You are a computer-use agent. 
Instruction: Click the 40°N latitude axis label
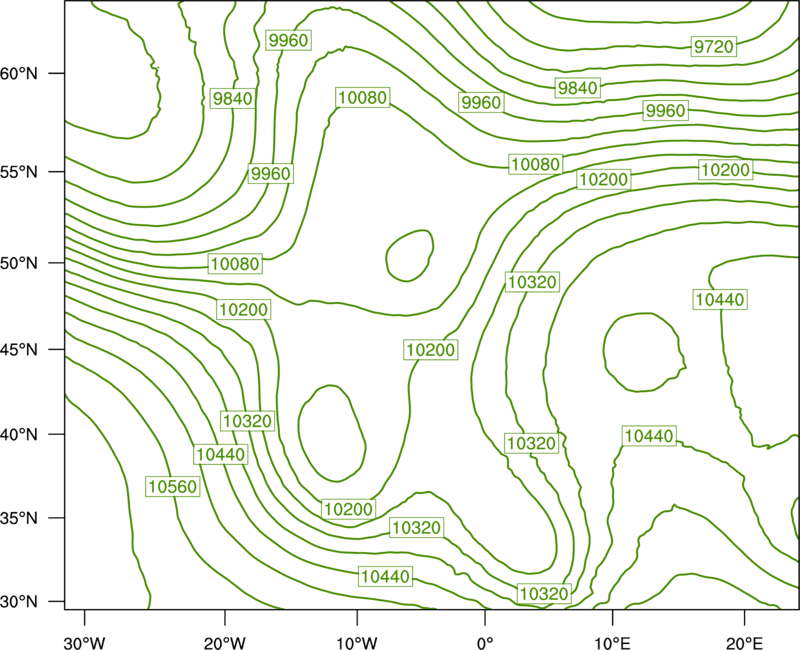coord(19,435)
